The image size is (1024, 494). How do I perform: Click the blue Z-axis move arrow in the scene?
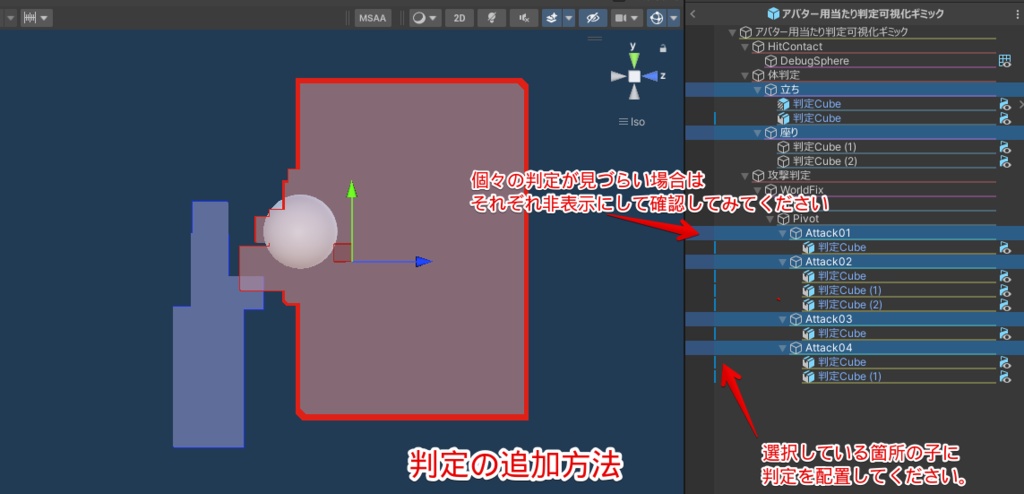tap(424, 261)
